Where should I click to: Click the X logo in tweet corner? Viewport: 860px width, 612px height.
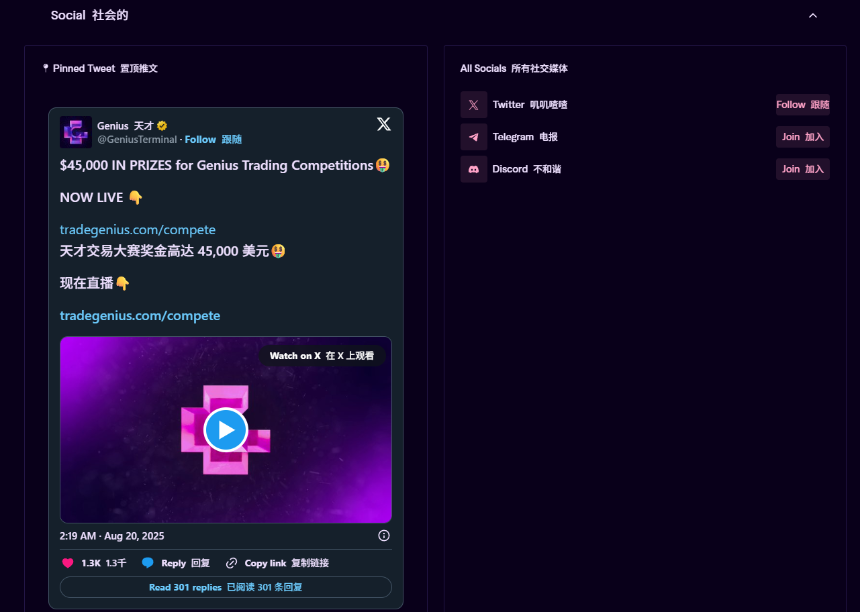pyautogui.click(x=384, y=124)
